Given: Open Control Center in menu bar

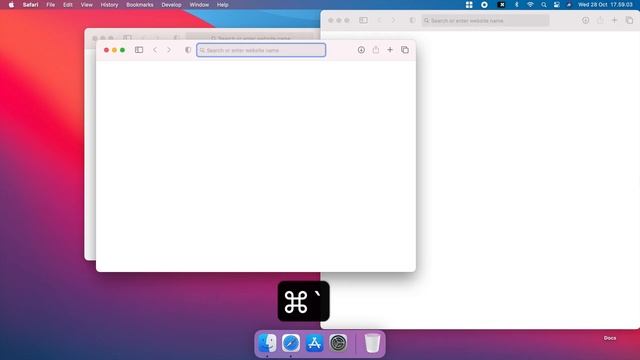Looking at the screenshot, I should [557, 5].
